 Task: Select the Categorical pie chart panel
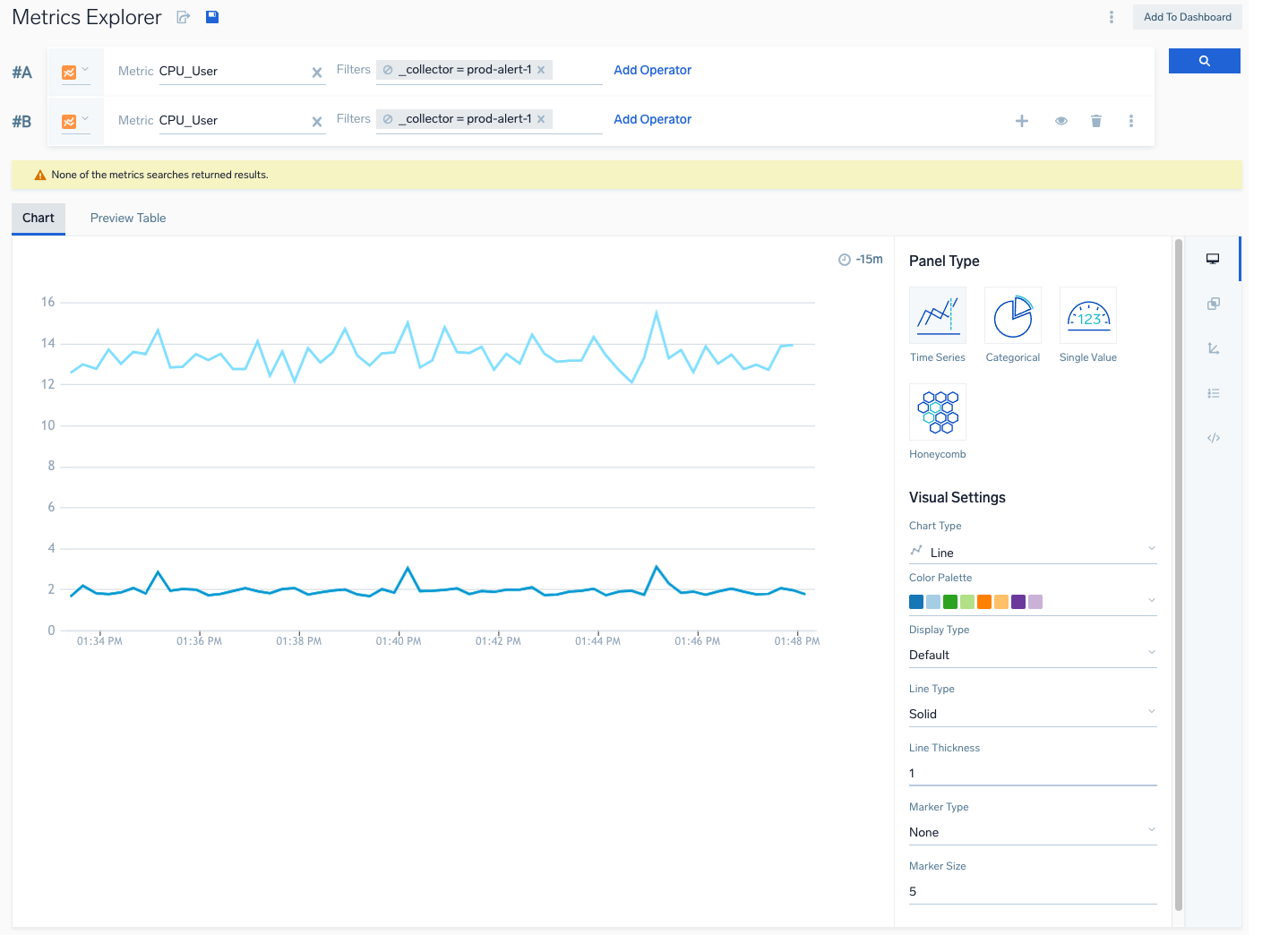point(1012,315)
